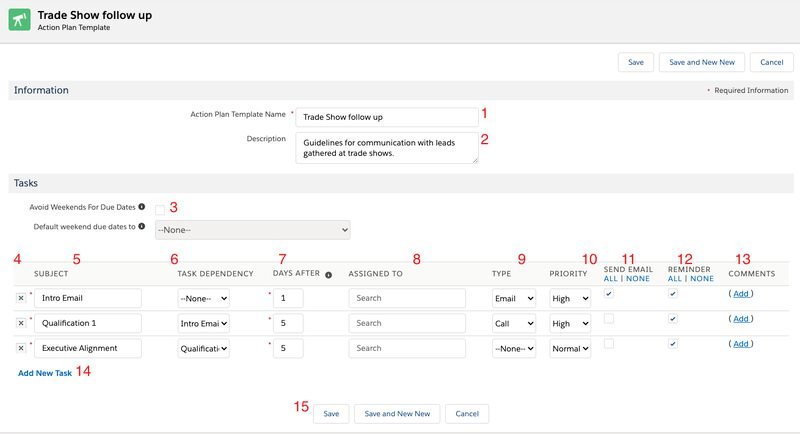Click the green Action Plan Template telescope icon
Viewport: 800px width, 434px height.
[19, 20]
